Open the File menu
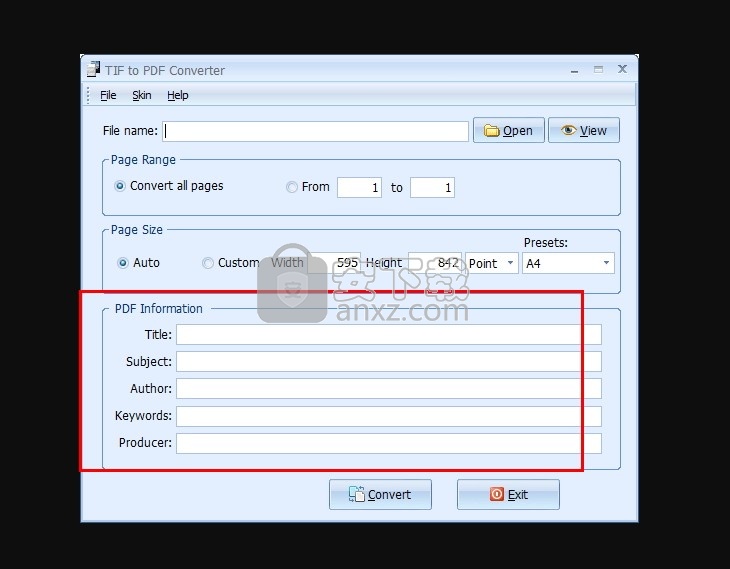This screenshot has width=730, height=569. coord(108,95)
